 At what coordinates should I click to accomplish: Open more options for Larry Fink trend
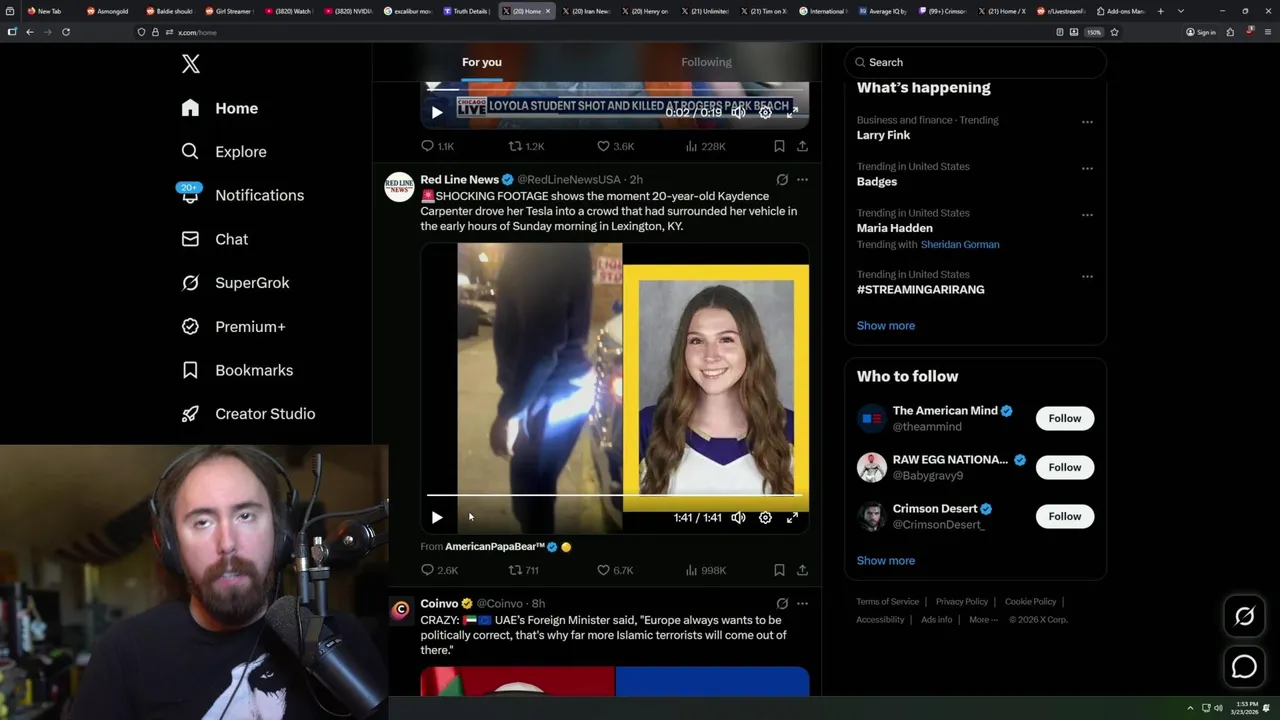click(1087, 122)
